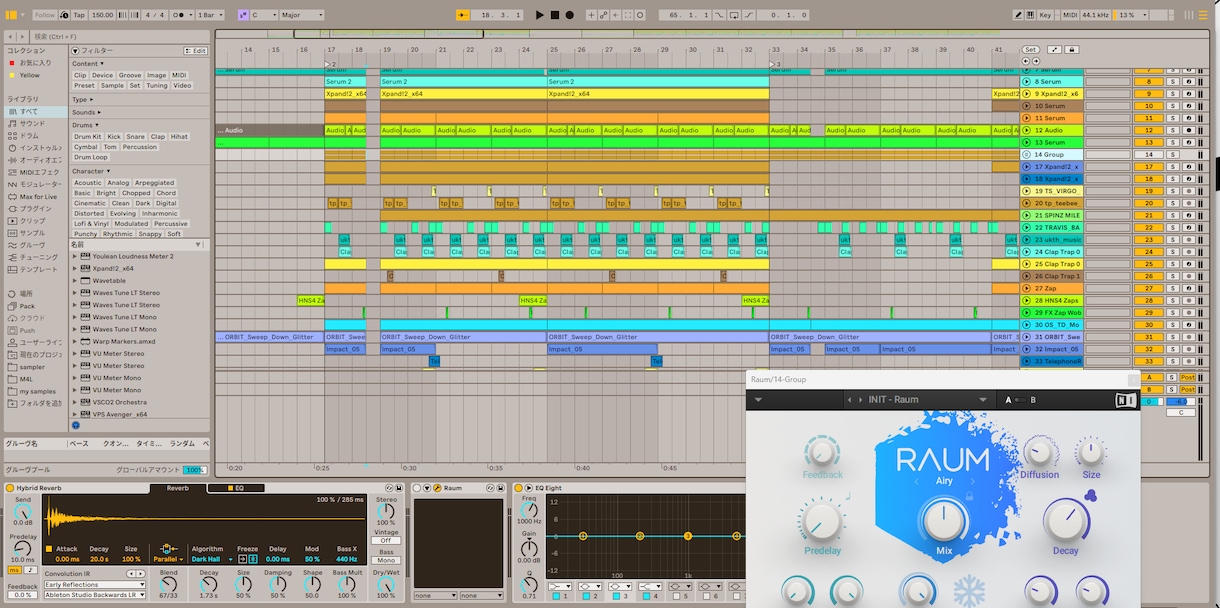Screen dimensions: 1220x608
Task: Expand the Youlean Loudness Meter 2 item
Action: pos(74,256)
